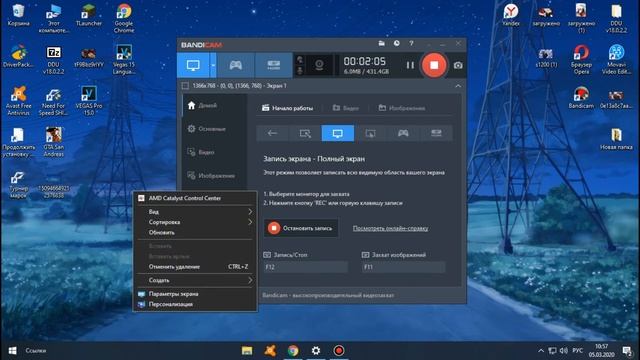Select around-mouse recording mode icon
This screenshot has width=640, height=360.
371,133
